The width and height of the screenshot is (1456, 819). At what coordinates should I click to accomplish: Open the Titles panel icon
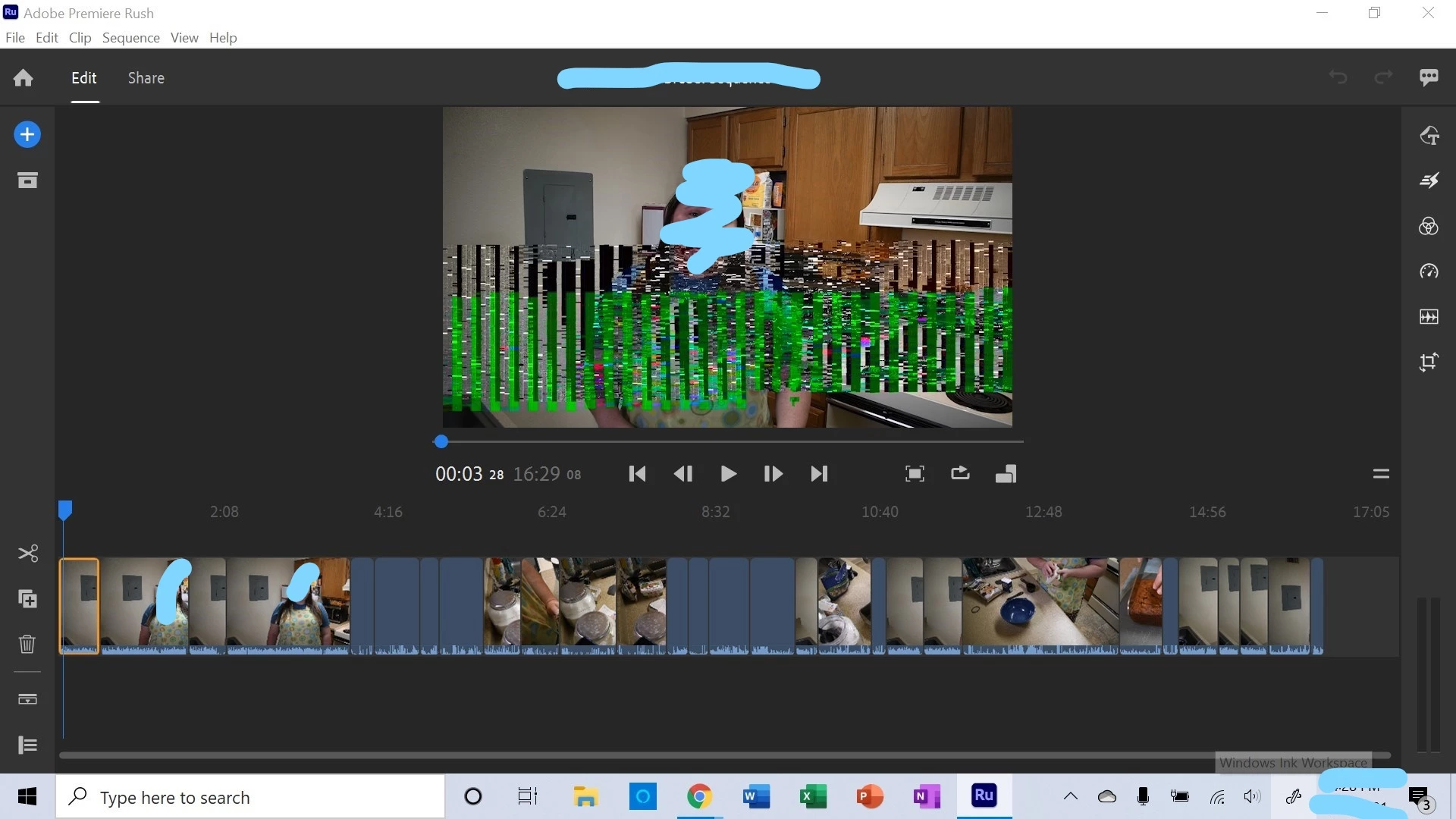(1429, 136)
